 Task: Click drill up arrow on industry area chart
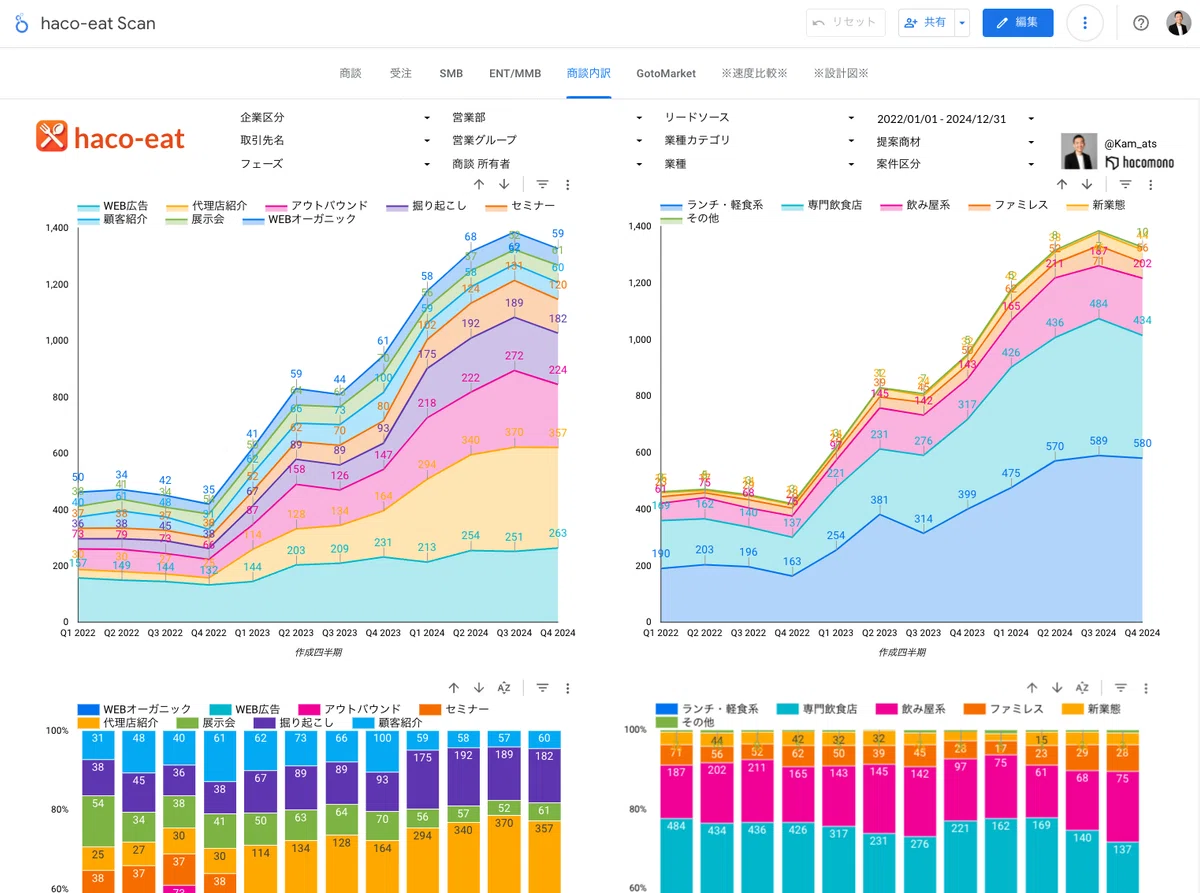click(1061, 184)
